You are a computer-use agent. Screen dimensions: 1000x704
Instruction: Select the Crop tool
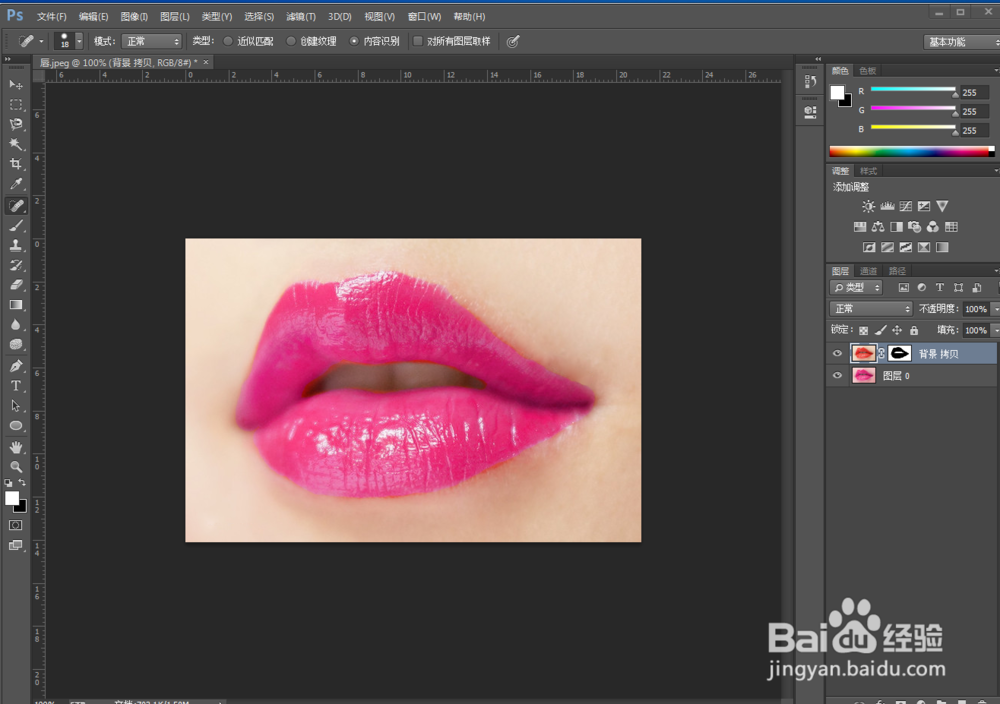pos(16,164)
